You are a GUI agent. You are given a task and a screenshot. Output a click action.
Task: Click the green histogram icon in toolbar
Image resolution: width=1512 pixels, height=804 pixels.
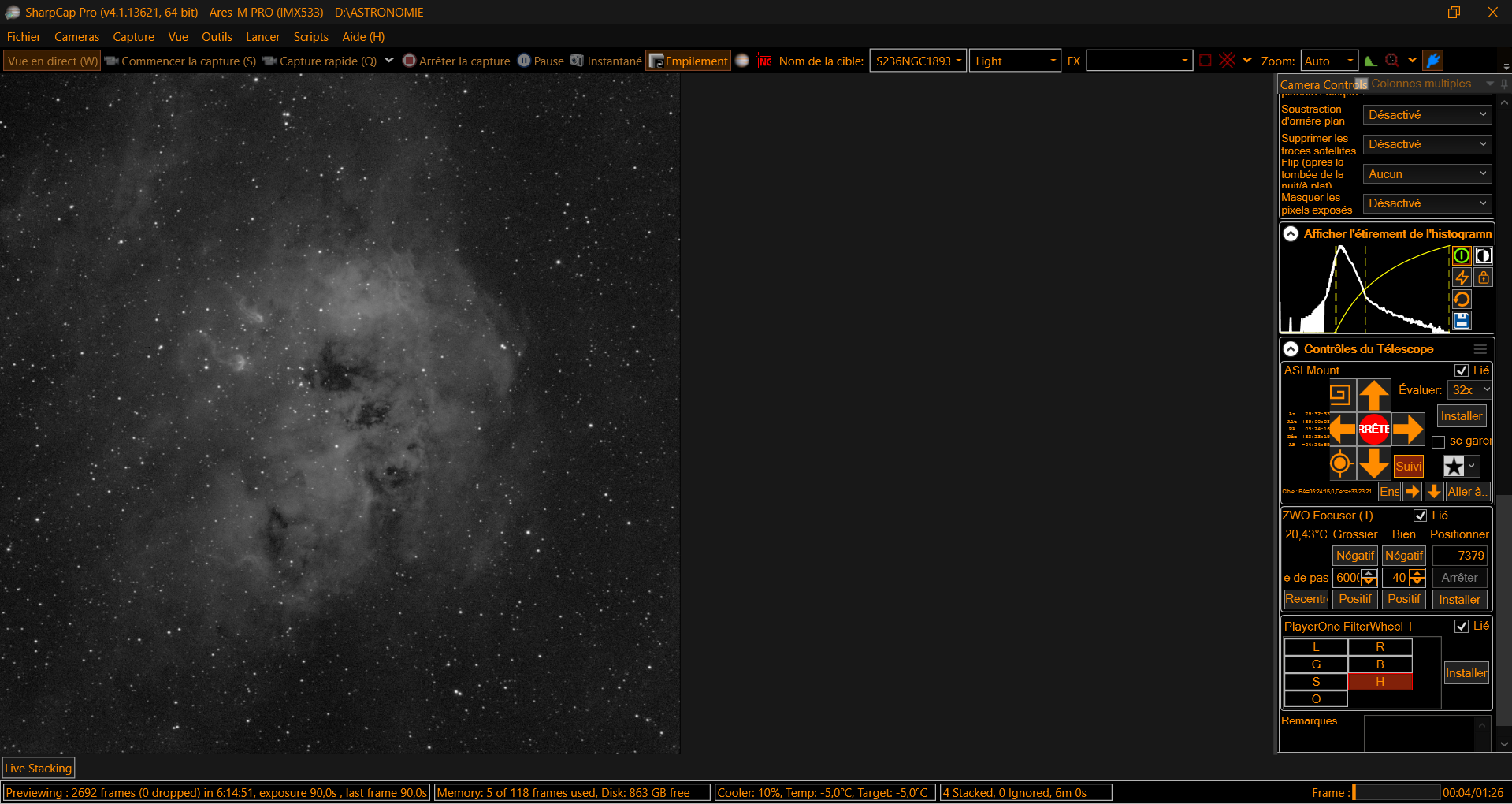click(1370, 61)
